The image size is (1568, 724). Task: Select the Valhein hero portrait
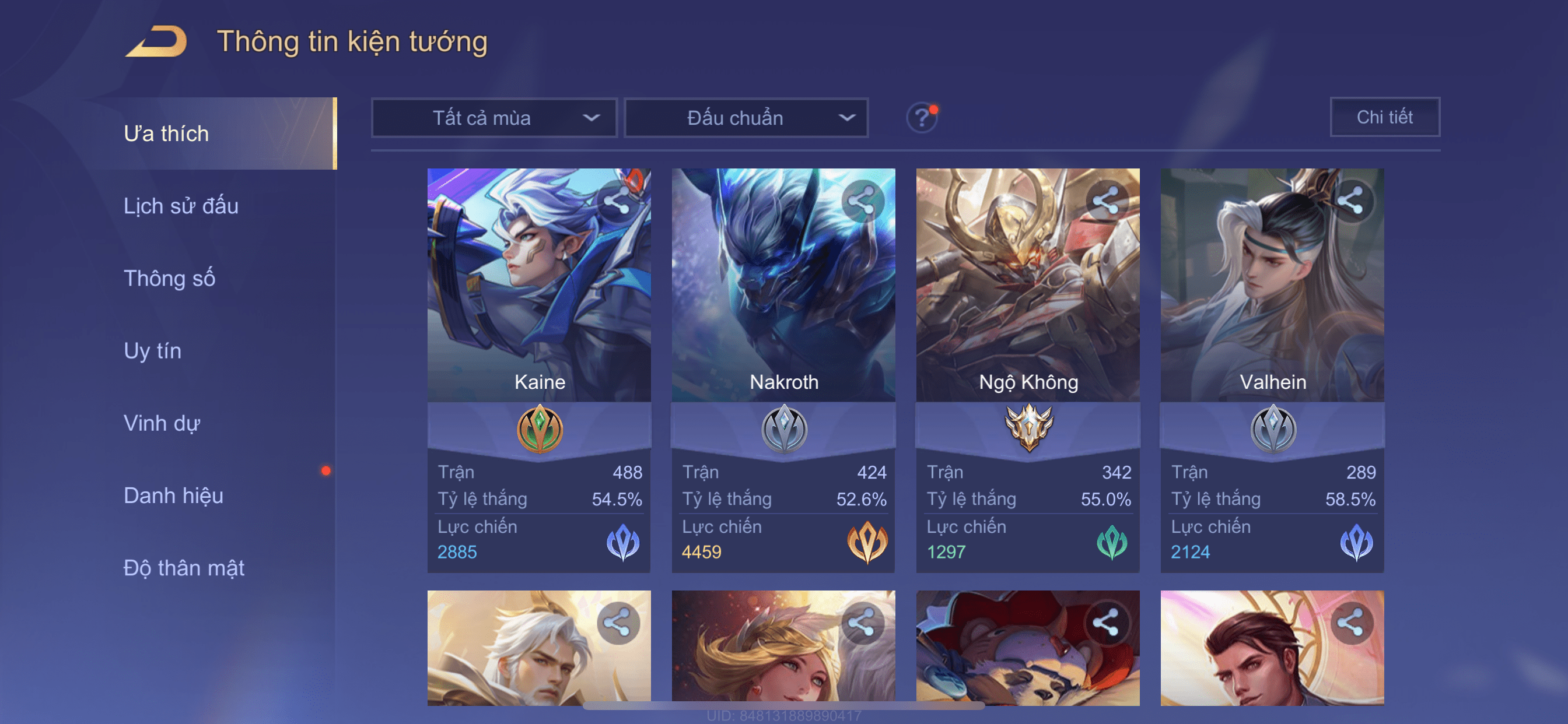(1272, 284)
